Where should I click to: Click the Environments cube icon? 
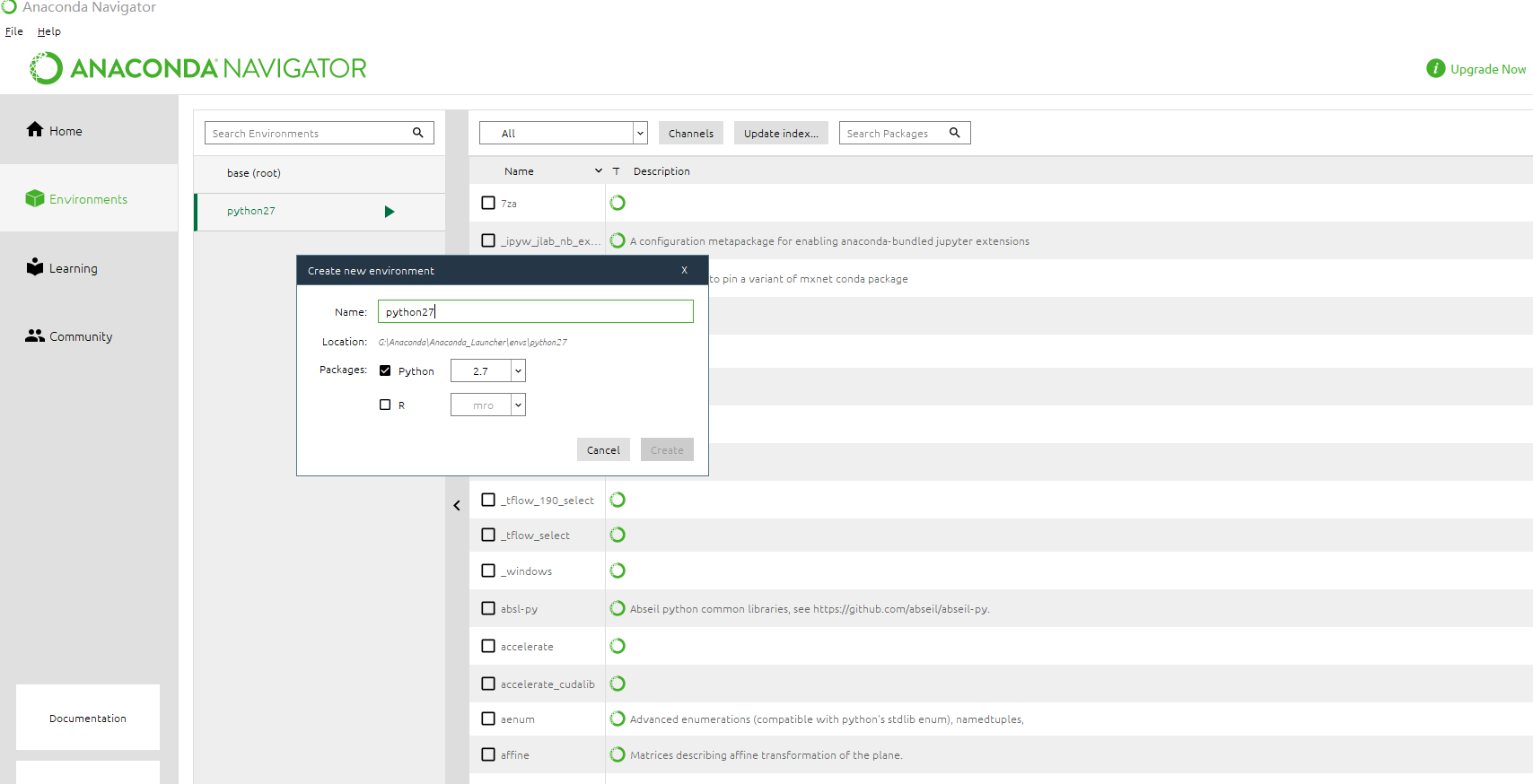tap(35, 198)
